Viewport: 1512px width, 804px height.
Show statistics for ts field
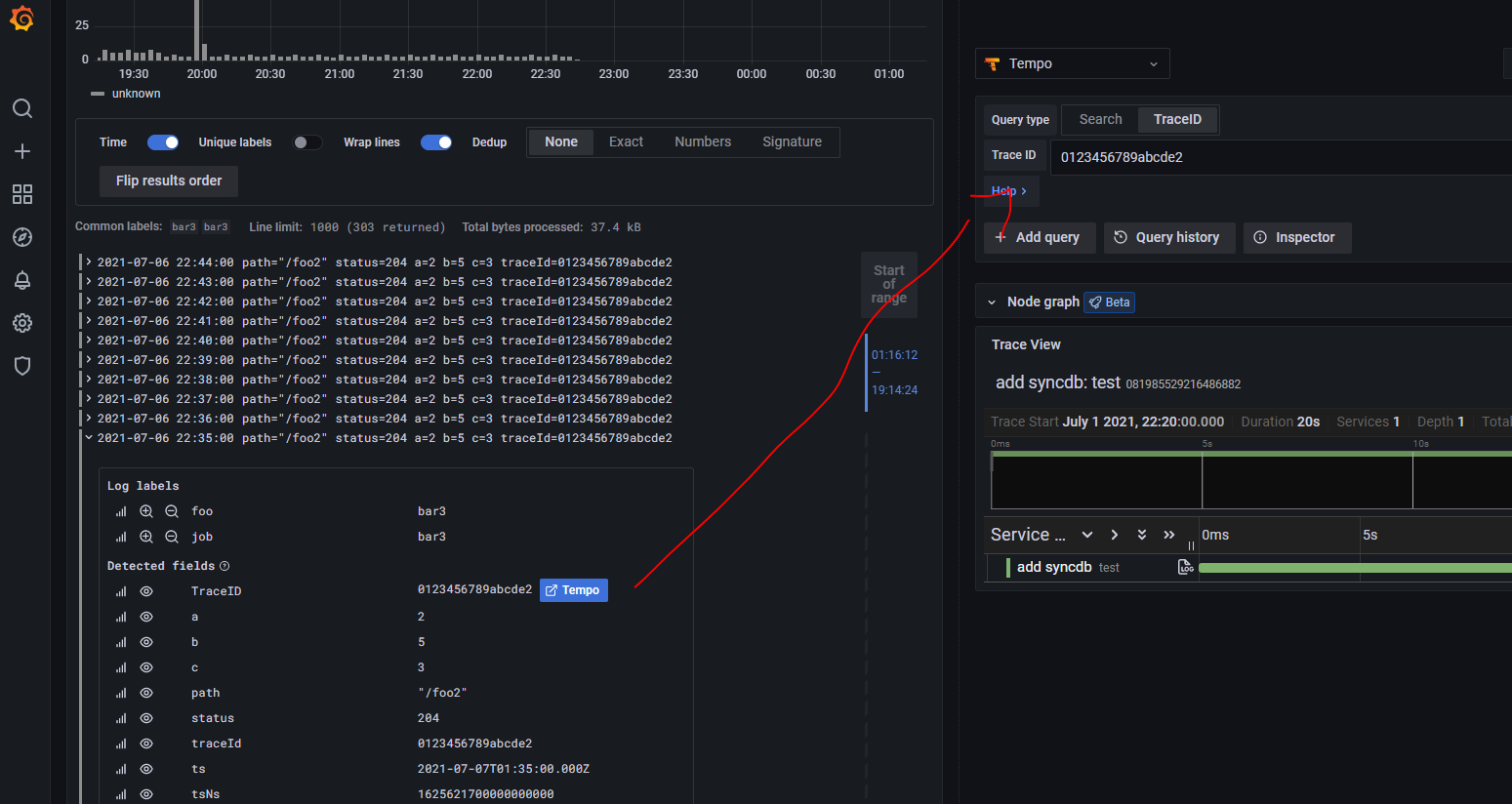(121, 769)
